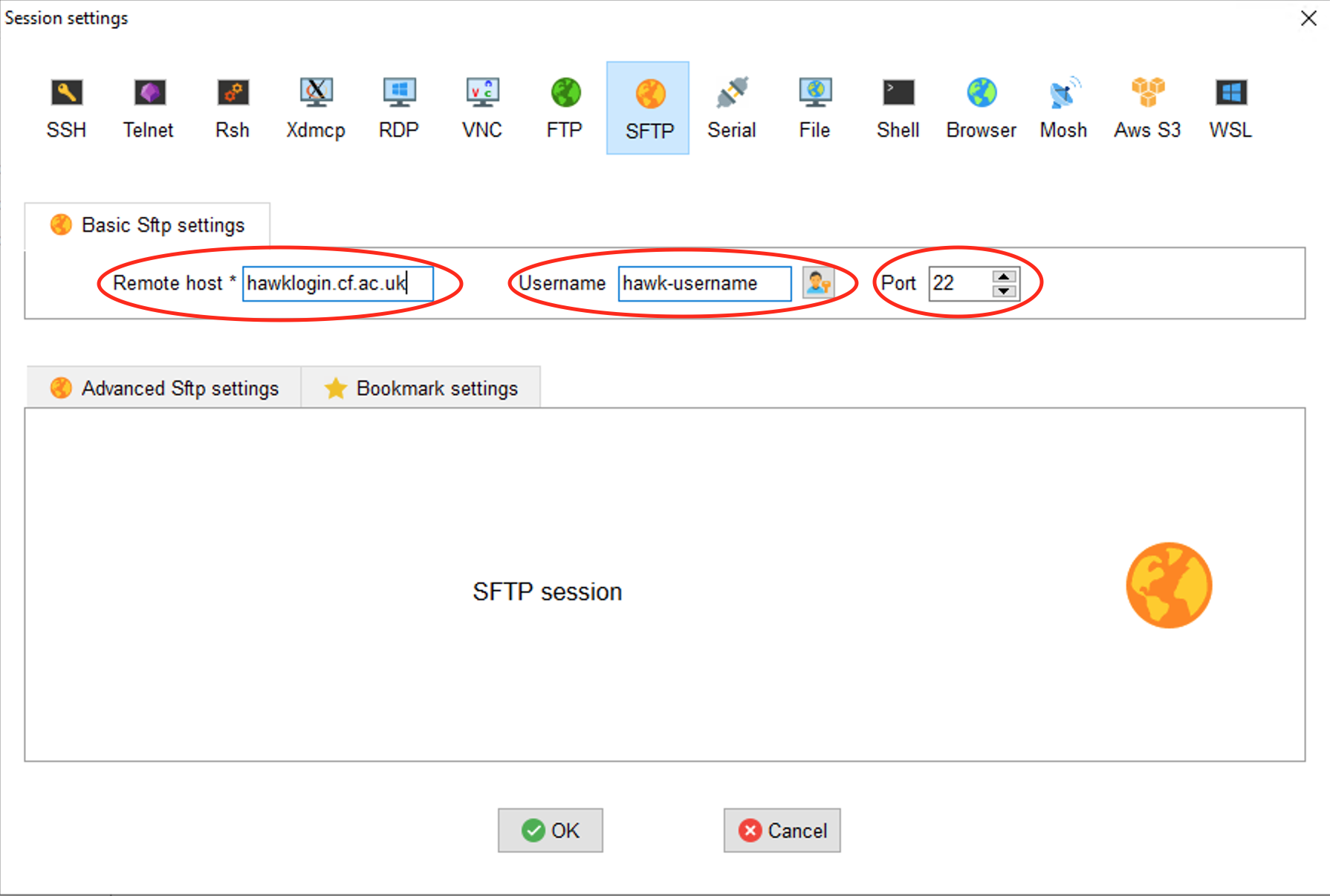Decrease the port number with down arrow

[x=1004, y=290]
